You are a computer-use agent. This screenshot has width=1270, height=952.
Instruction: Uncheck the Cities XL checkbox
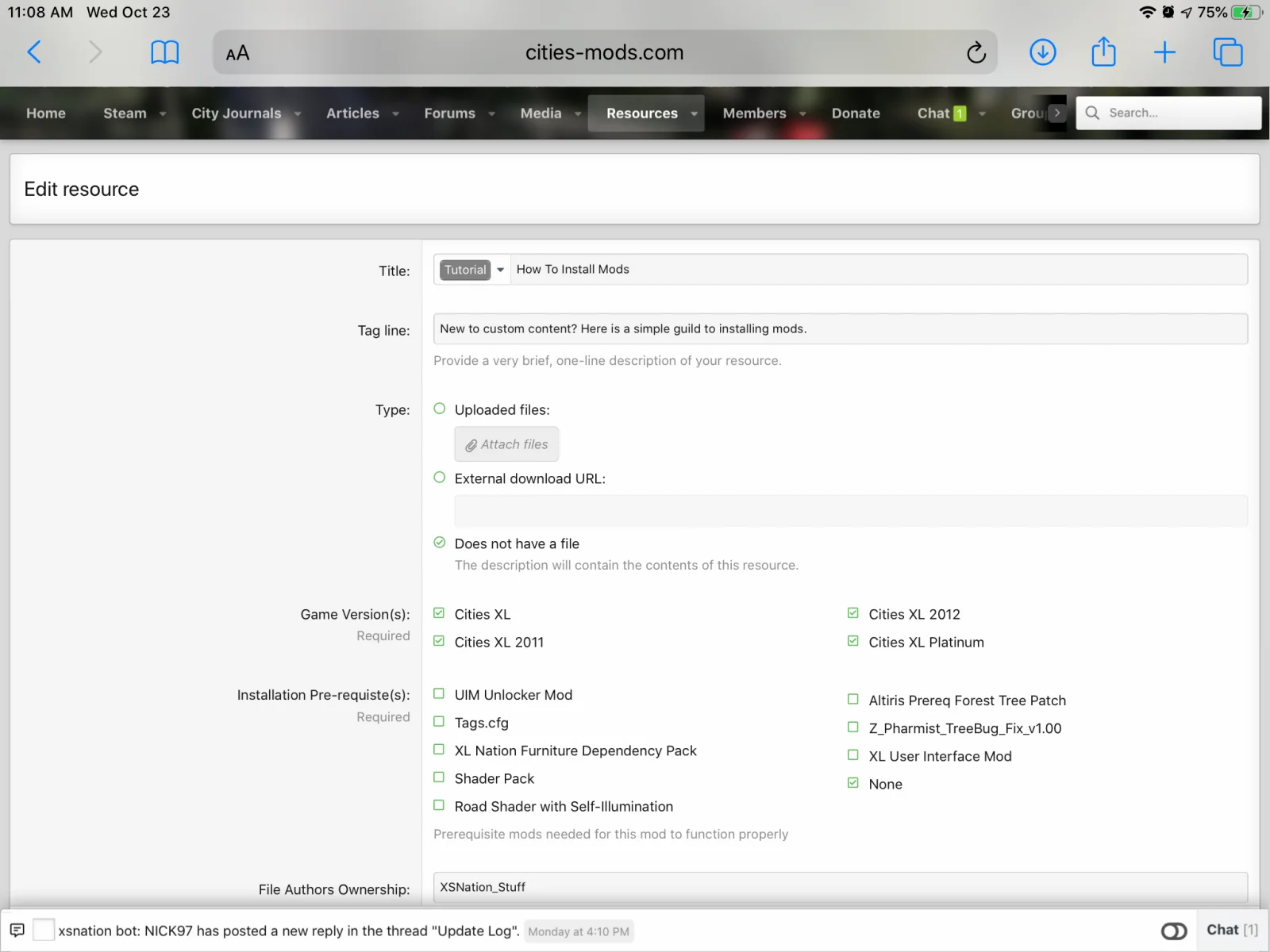pyautogui.click(x=439, y=613)
